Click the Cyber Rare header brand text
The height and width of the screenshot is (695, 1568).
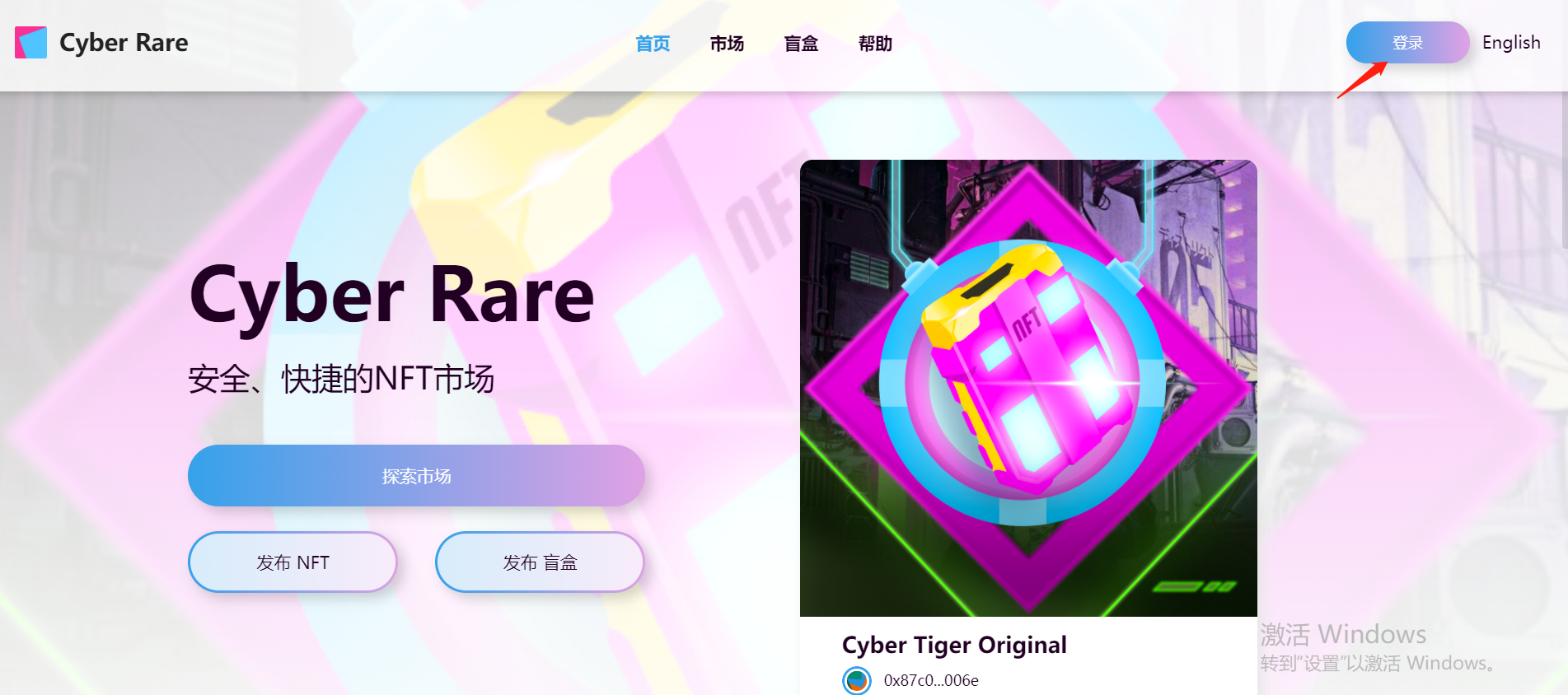[124, 43]
